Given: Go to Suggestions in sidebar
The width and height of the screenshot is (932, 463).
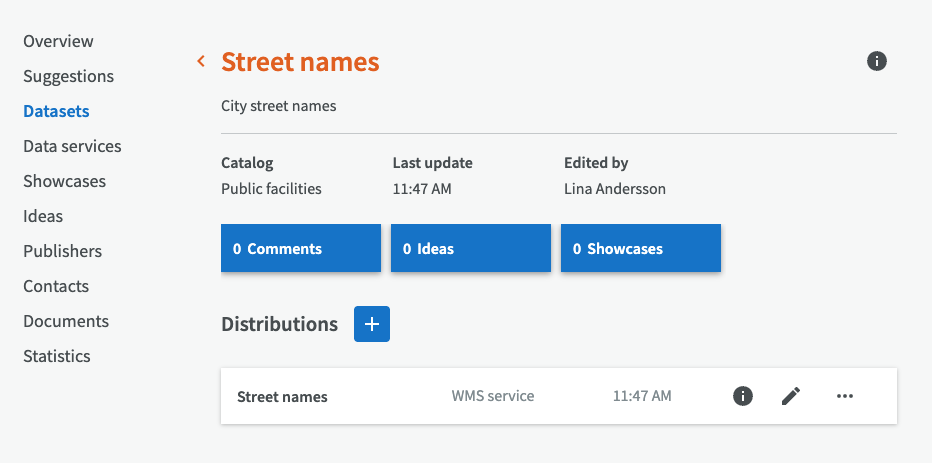Looking at the screenshot, I should click(x=68, y=76).
